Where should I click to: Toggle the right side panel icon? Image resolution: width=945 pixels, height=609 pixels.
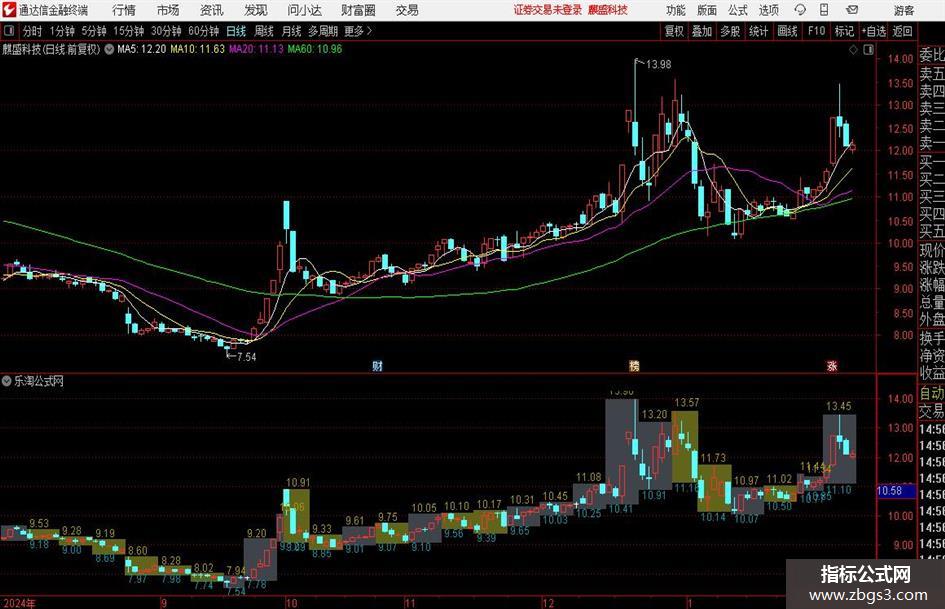(x=868, y=50)
